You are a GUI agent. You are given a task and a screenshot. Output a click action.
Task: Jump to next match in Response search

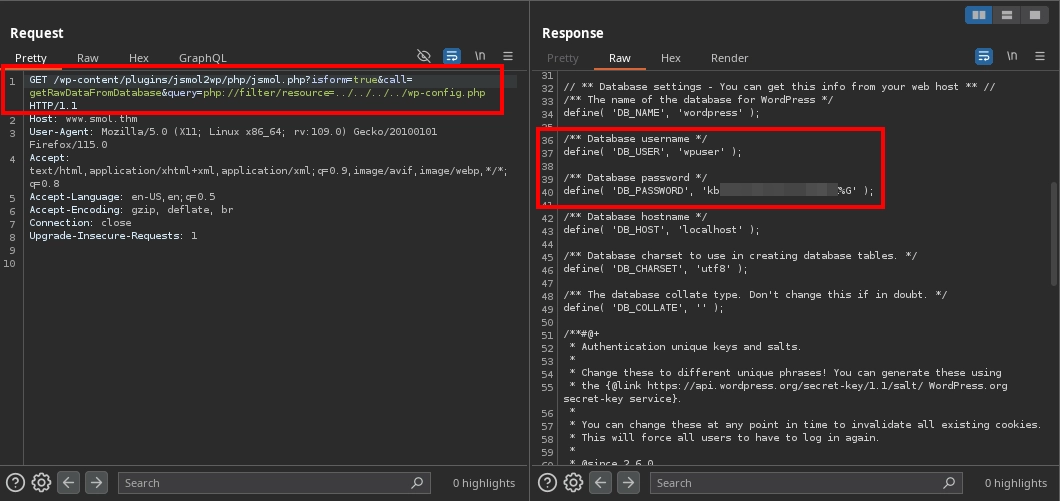point(627,482)
